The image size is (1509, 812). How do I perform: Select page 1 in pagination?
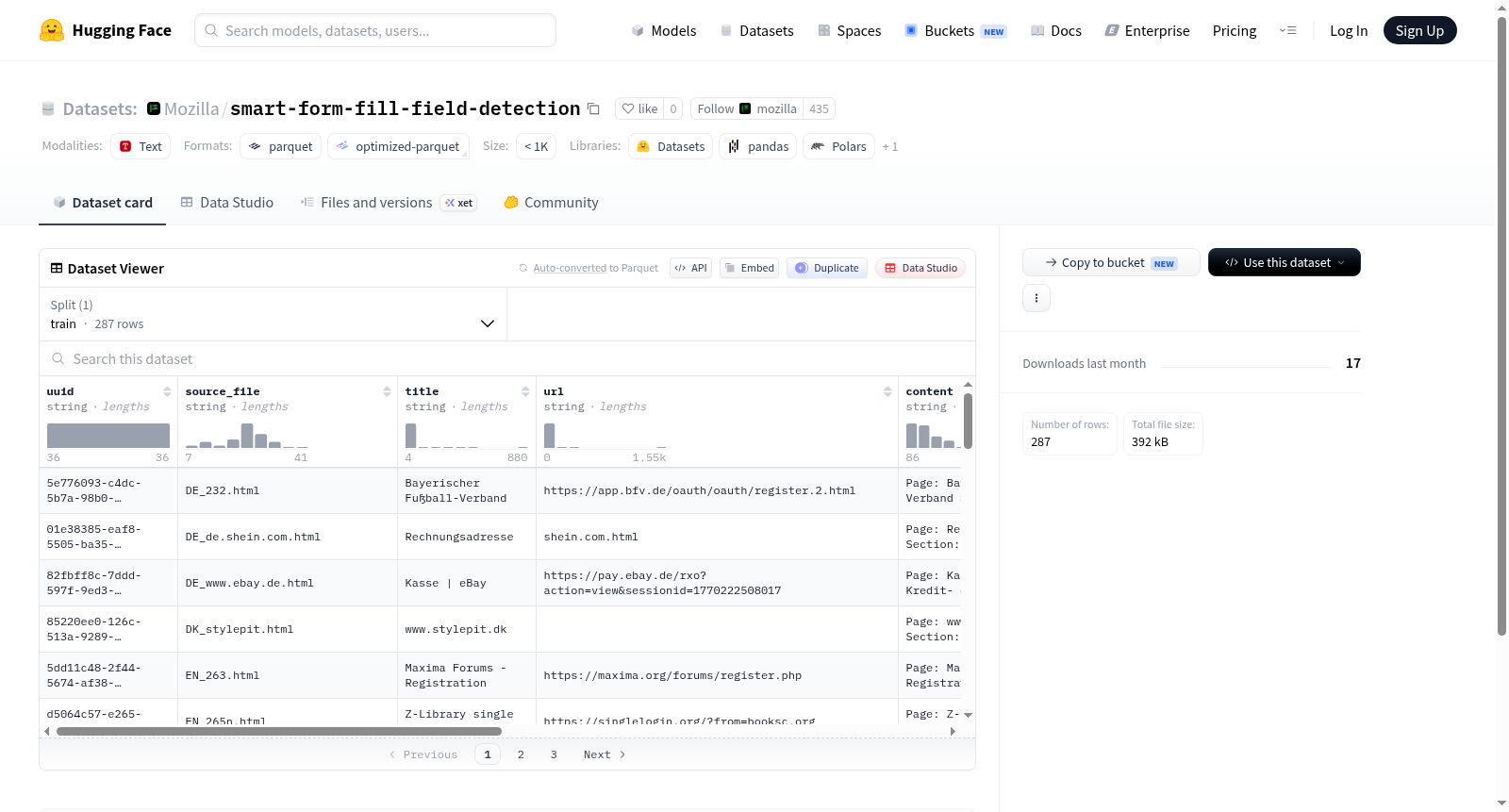tap(488, 754)
